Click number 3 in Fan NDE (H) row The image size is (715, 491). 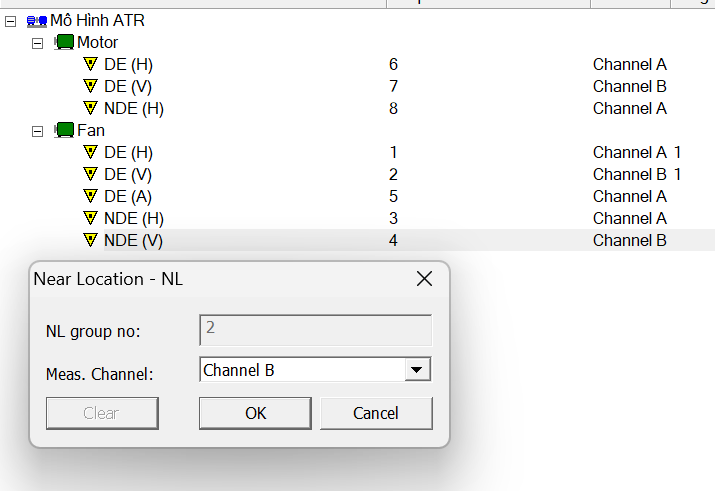393,218
